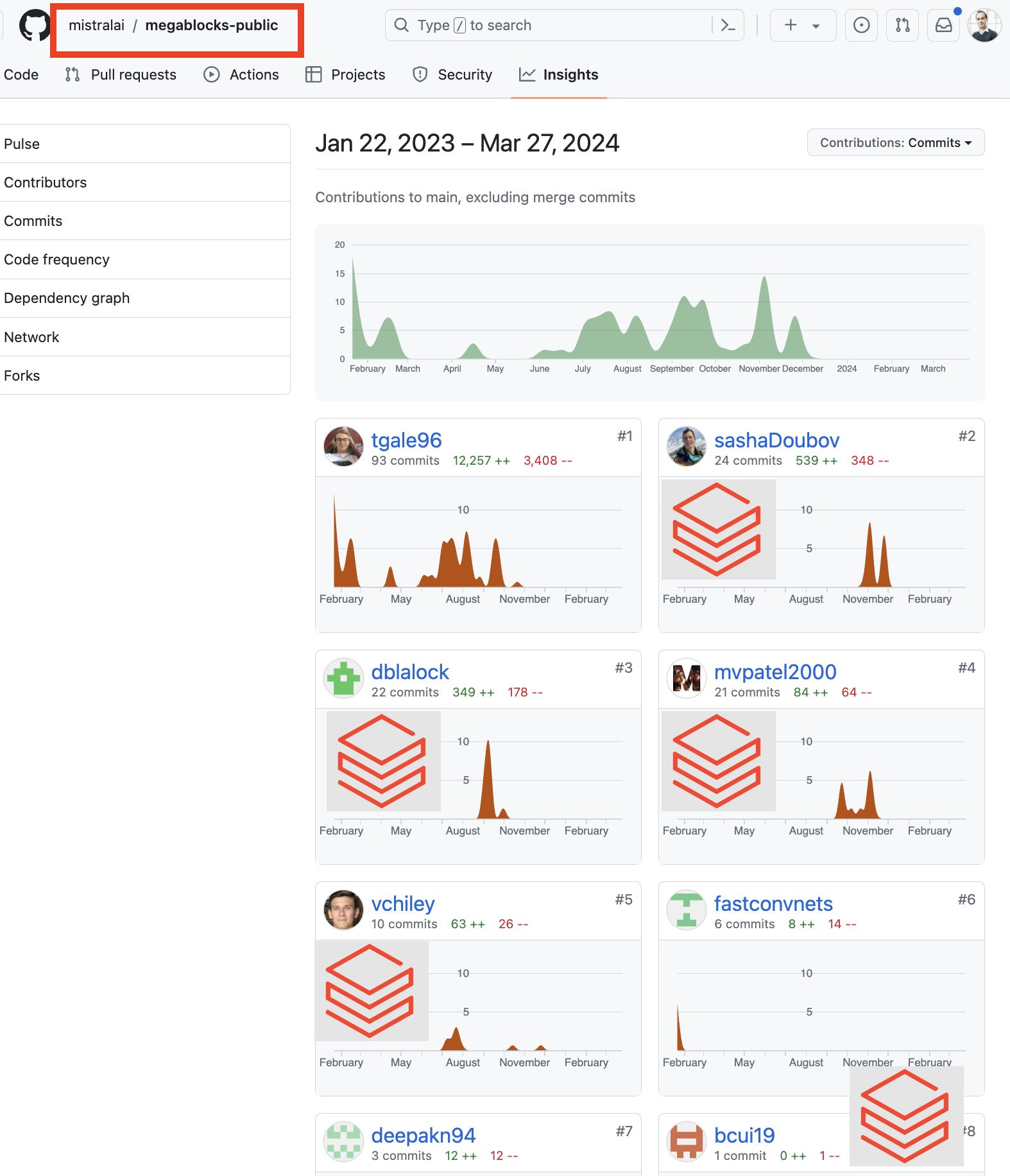Click dblalock green identicon avatar

(x=343, y=678)
